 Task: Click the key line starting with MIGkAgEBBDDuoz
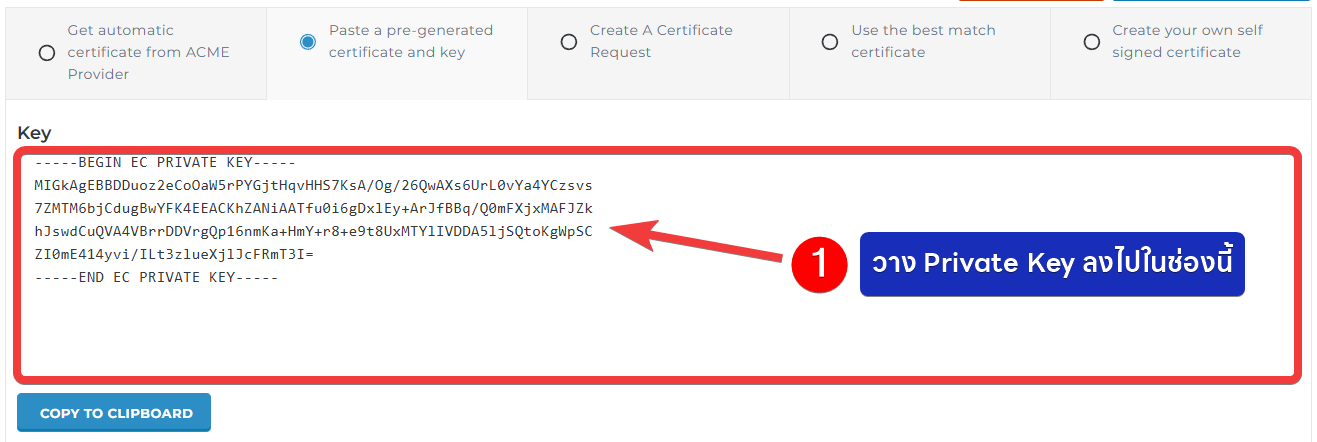pyautogui.click(x=312, y=186)
